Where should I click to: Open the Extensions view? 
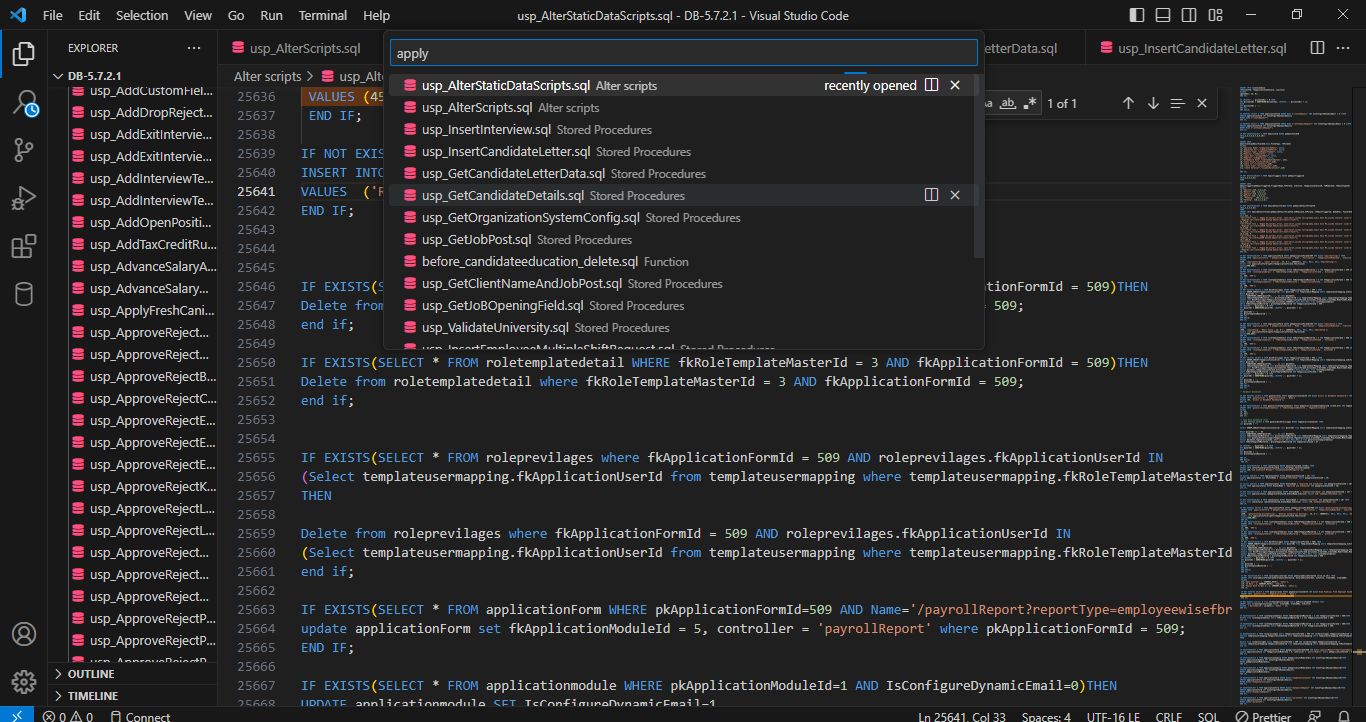[x=24, y=245]
